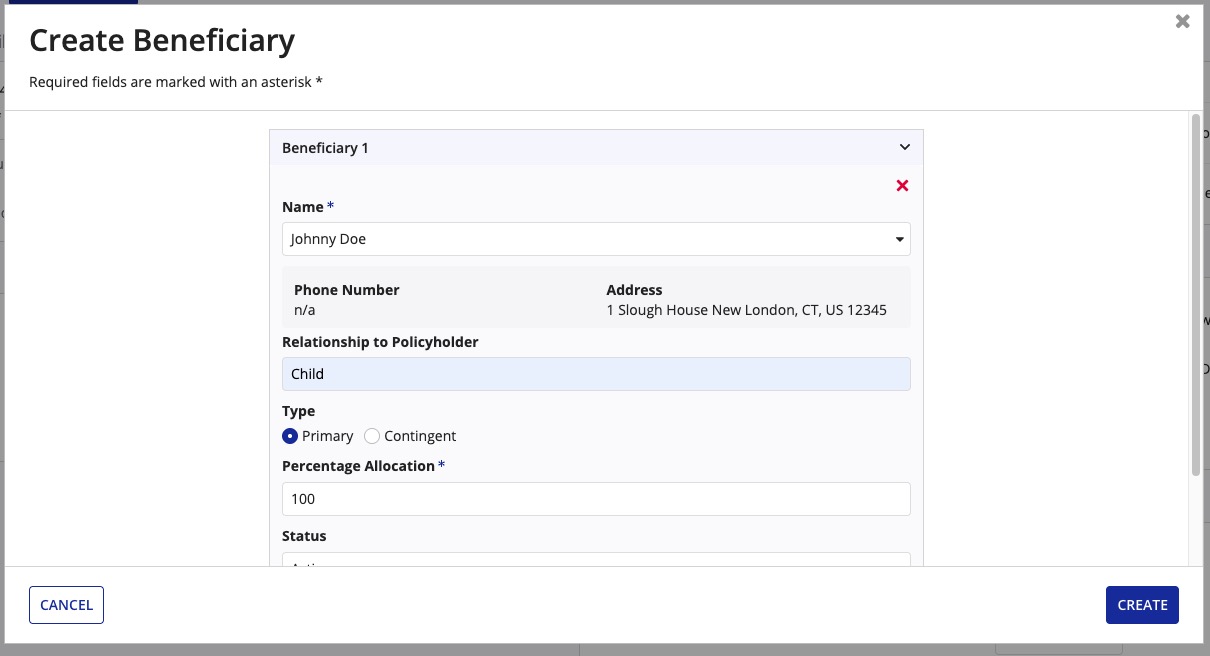Image resolution: width=1210 pixels, height=656 pixels.
Task: Click the Status field label
Action: [x=304, y=536]
